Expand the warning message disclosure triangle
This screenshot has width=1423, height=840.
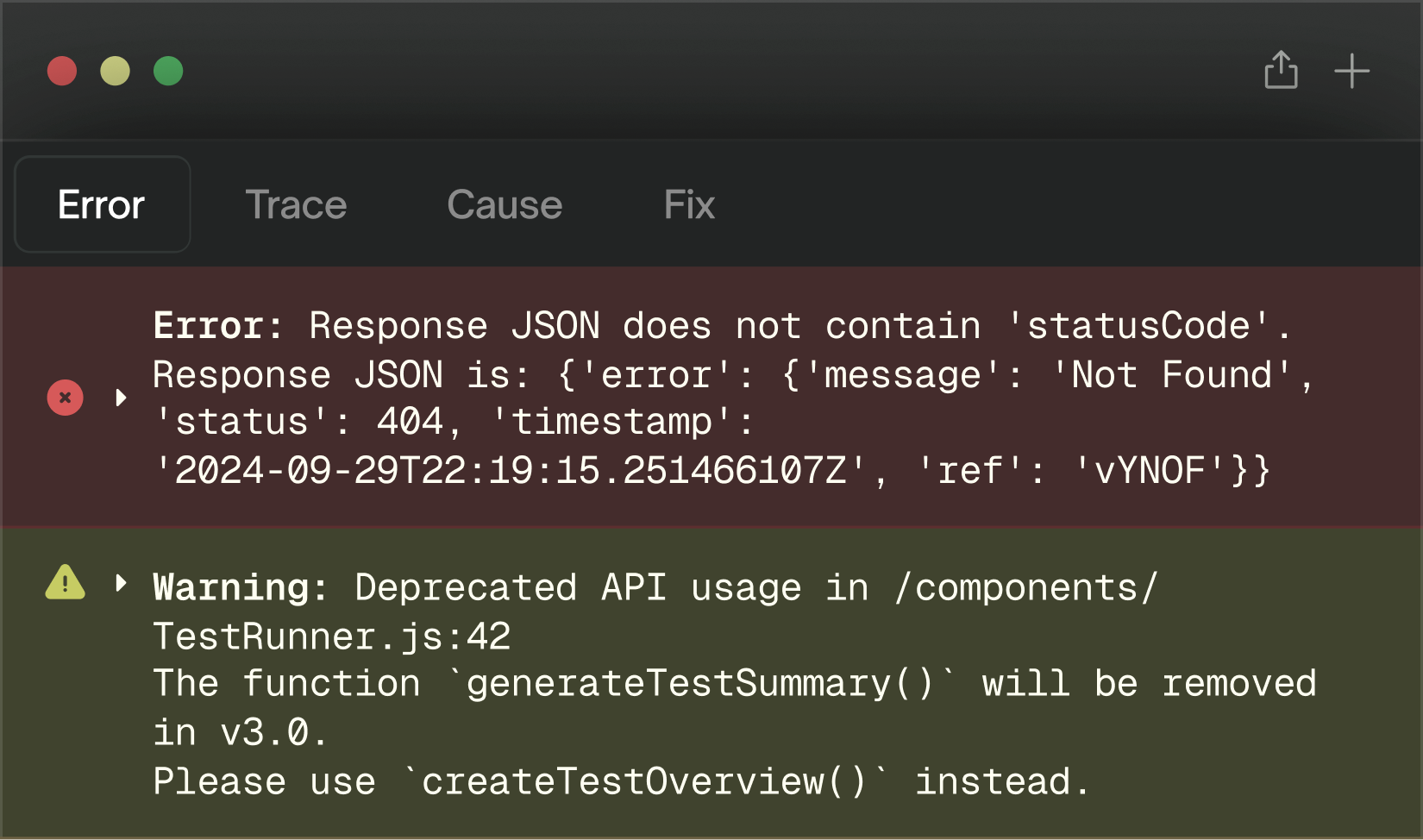122,584
